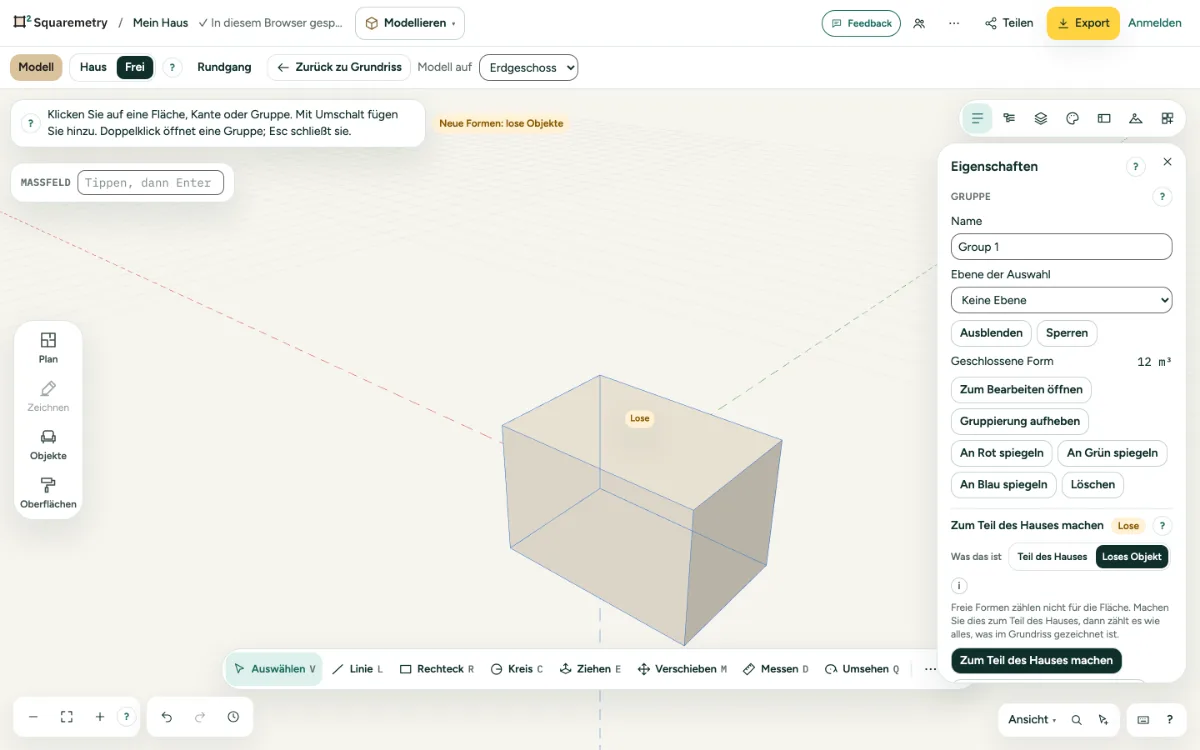Open the color palette panel icon

coord(1072,118)
